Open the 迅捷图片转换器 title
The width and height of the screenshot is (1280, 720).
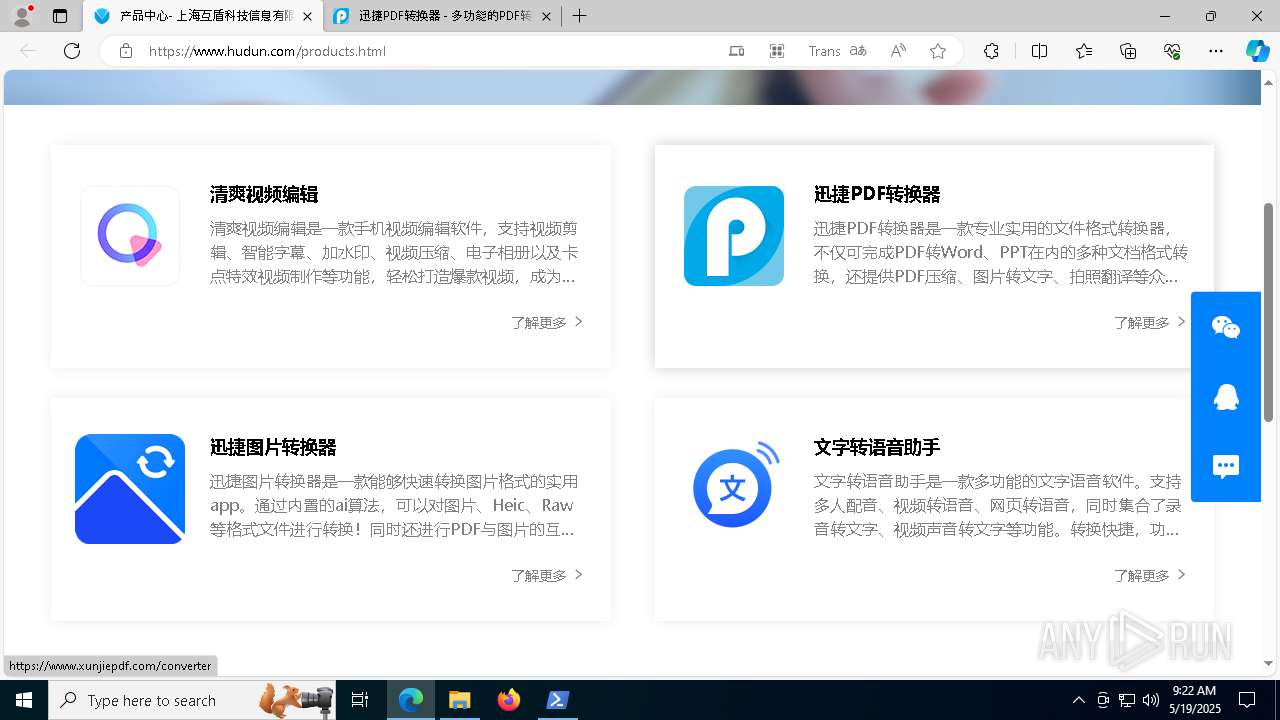273,447
